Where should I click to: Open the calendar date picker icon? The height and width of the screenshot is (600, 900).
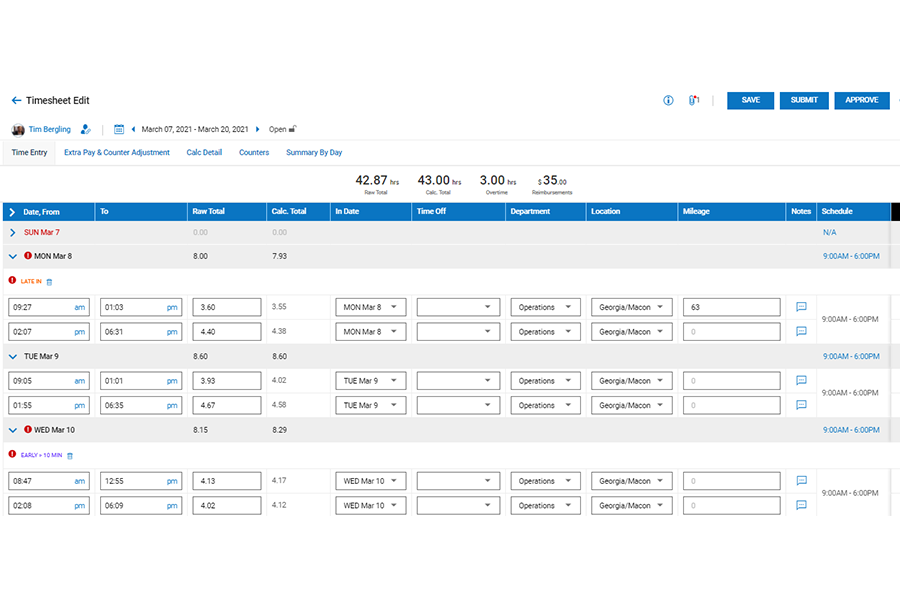coord(119,130)
